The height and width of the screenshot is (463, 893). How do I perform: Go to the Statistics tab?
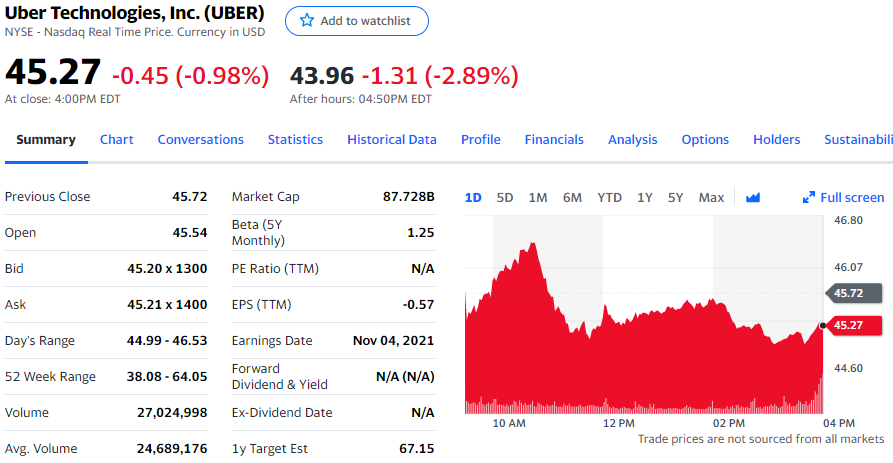(x=295, y=140)
